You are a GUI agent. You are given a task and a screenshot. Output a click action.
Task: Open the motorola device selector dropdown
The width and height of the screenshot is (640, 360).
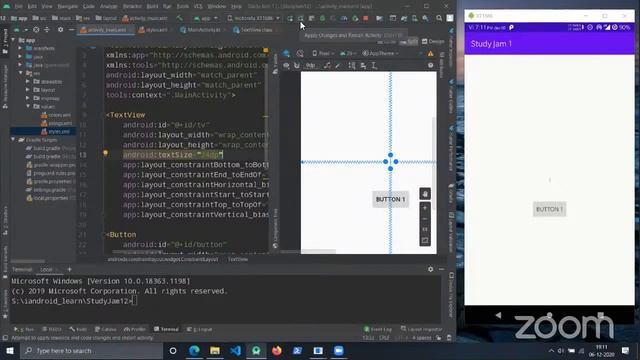click(x=254, y=18)
